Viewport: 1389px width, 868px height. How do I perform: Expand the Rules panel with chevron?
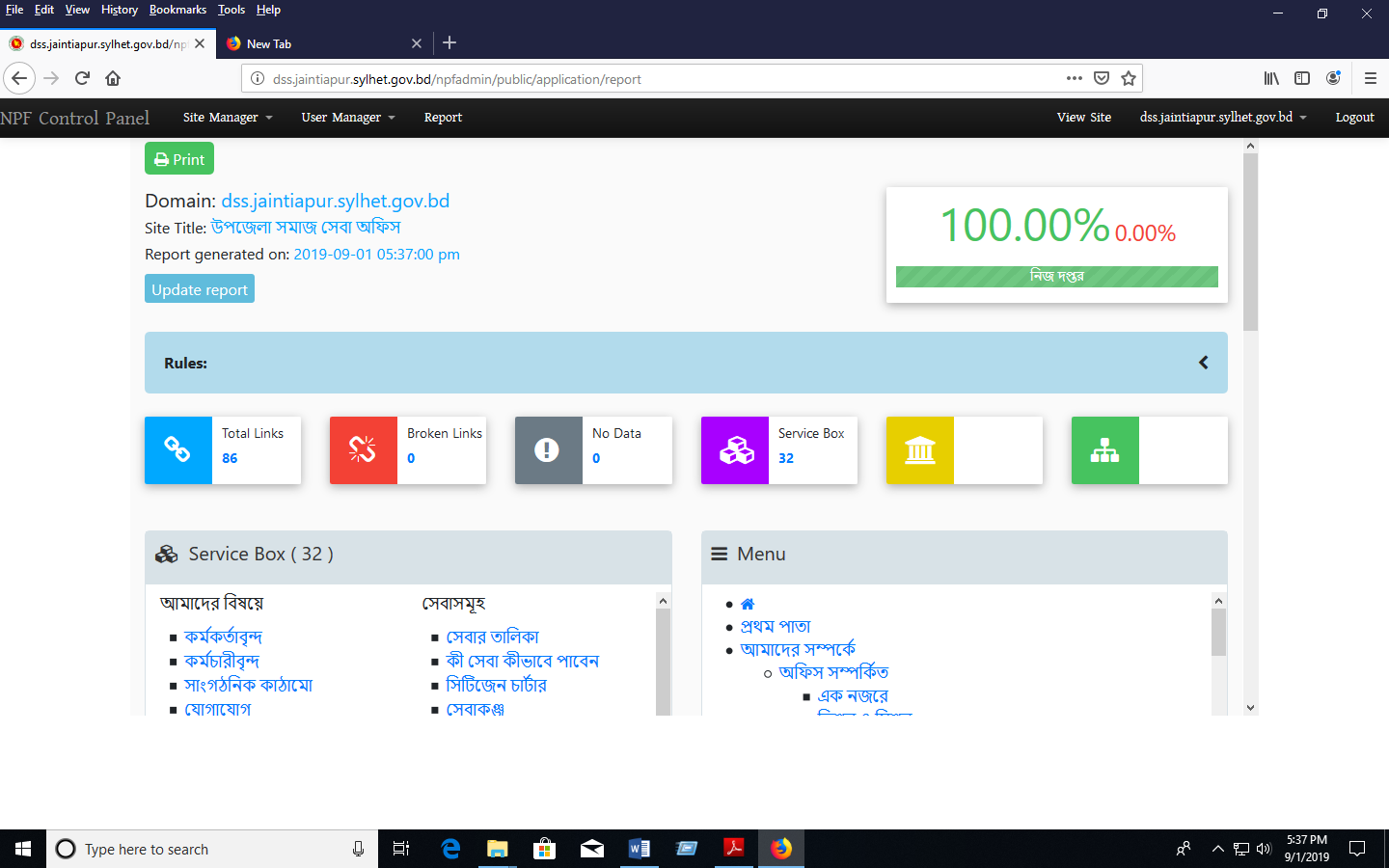click(x=1203, y=363)
